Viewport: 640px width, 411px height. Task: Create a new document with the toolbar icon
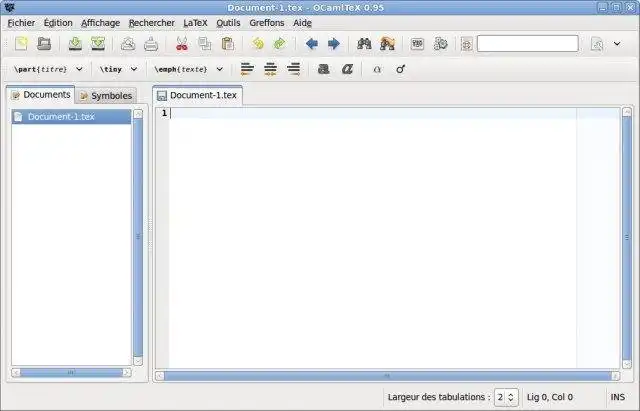(21, 44)
